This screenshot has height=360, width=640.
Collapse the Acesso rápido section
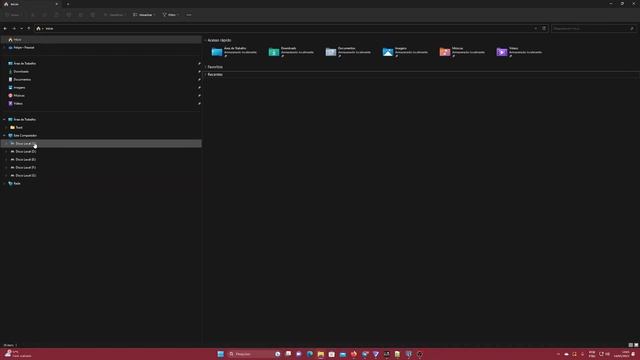pyautogui.click(x=205, y=40)
